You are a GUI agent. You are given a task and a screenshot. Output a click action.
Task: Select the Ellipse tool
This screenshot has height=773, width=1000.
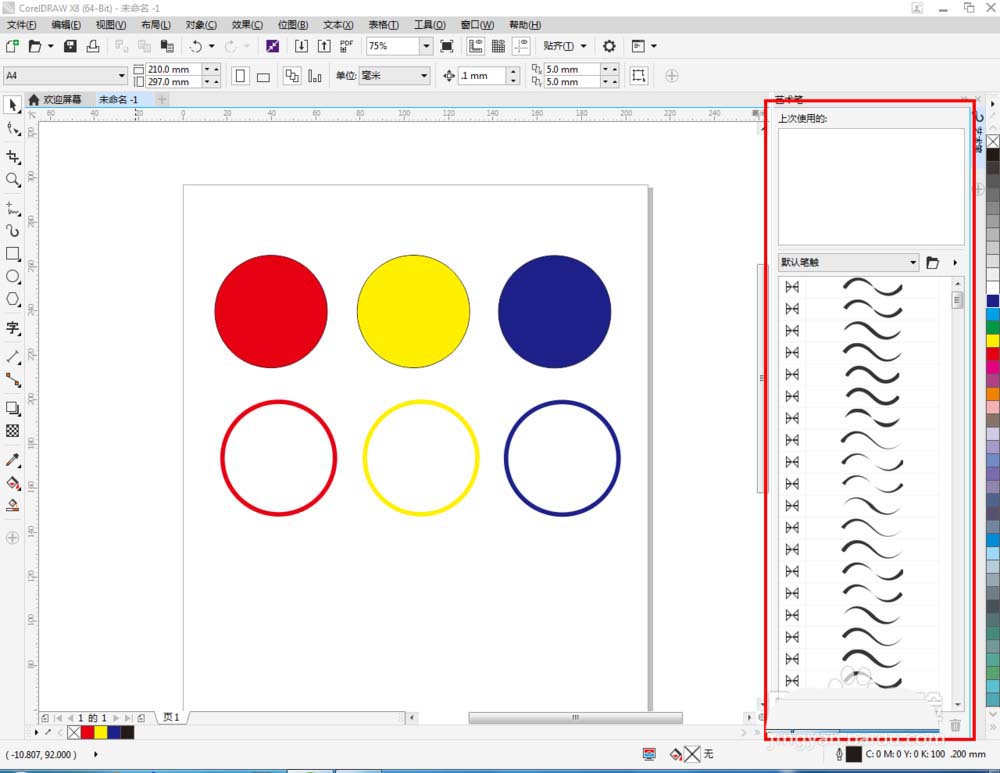(x=13, y=276)
